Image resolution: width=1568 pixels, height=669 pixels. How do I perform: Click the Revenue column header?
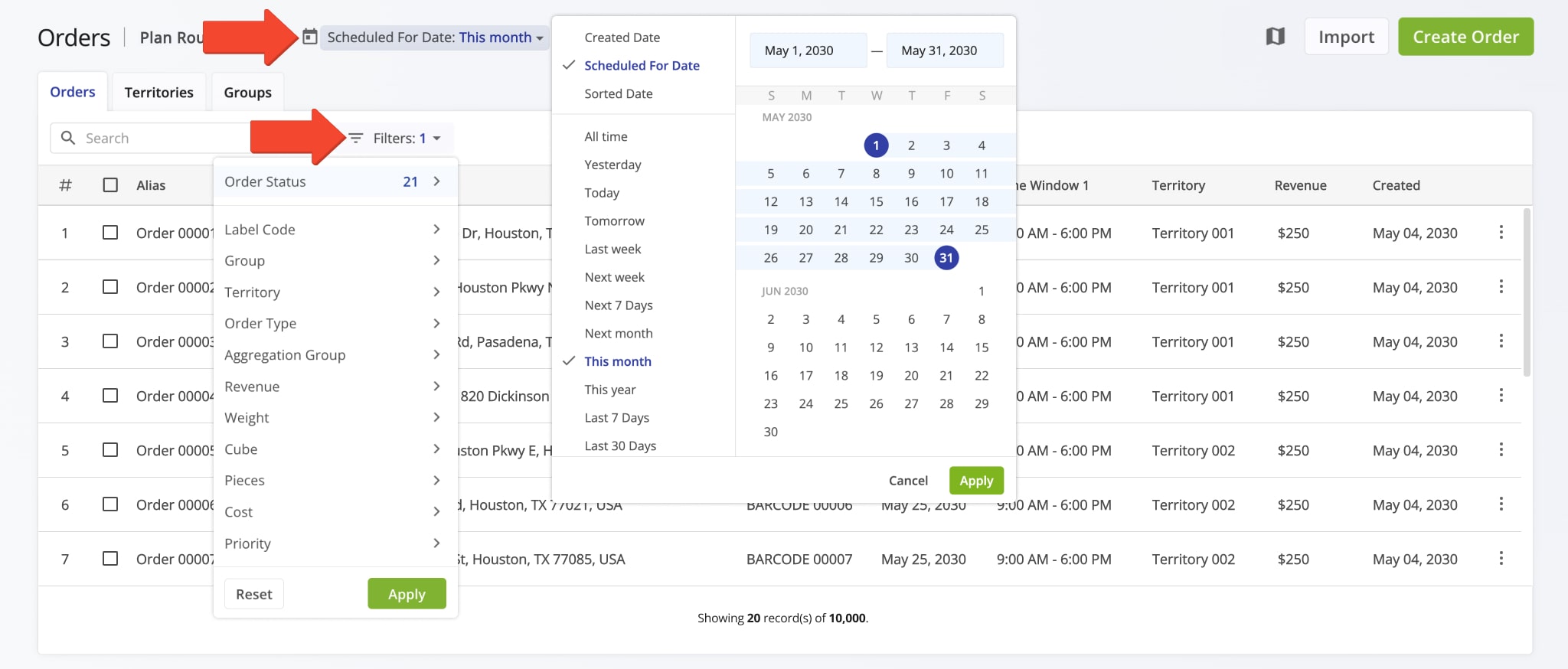tap(1300, 185)
